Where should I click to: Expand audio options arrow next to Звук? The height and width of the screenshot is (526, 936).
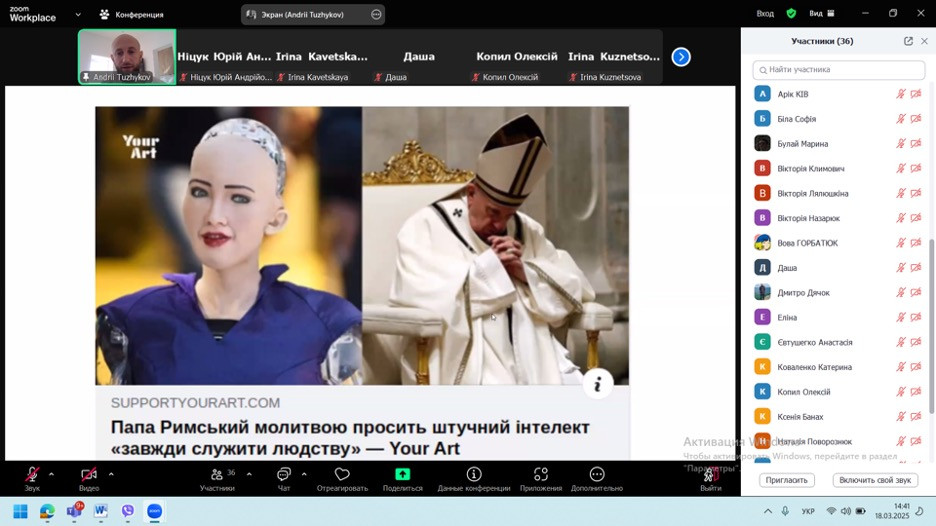(51, 475)
